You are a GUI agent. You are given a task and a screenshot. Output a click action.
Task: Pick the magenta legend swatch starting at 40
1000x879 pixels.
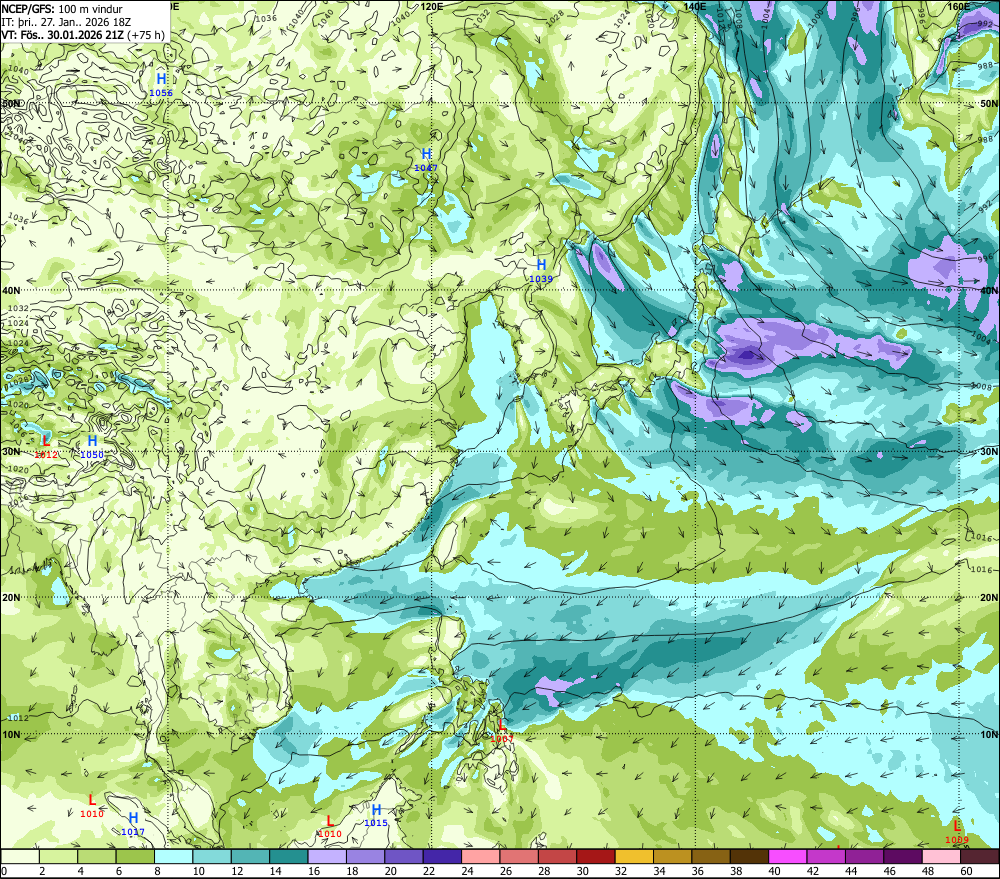(788, 857)
